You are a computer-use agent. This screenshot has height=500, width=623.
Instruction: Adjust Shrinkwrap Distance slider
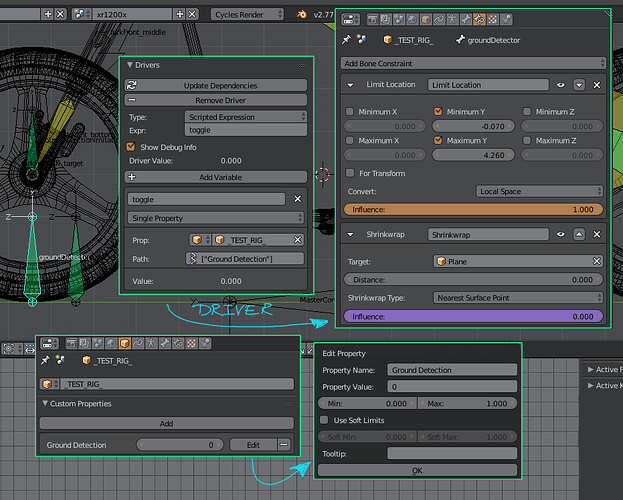(473, 279)
